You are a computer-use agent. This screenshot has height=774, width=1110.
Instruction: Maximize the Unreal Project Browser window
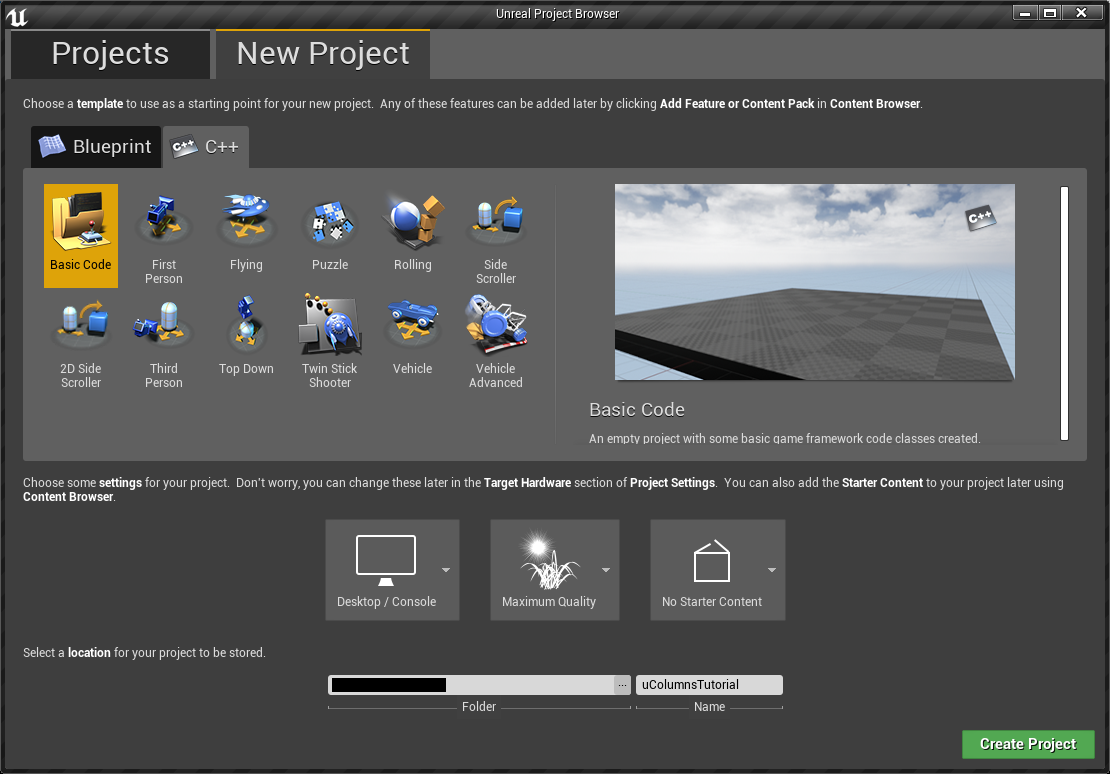(1050, 13)
